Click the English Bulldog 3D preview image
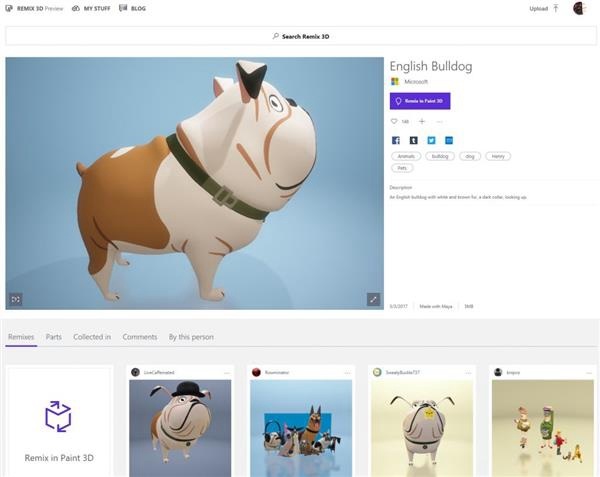 [194, 183]
